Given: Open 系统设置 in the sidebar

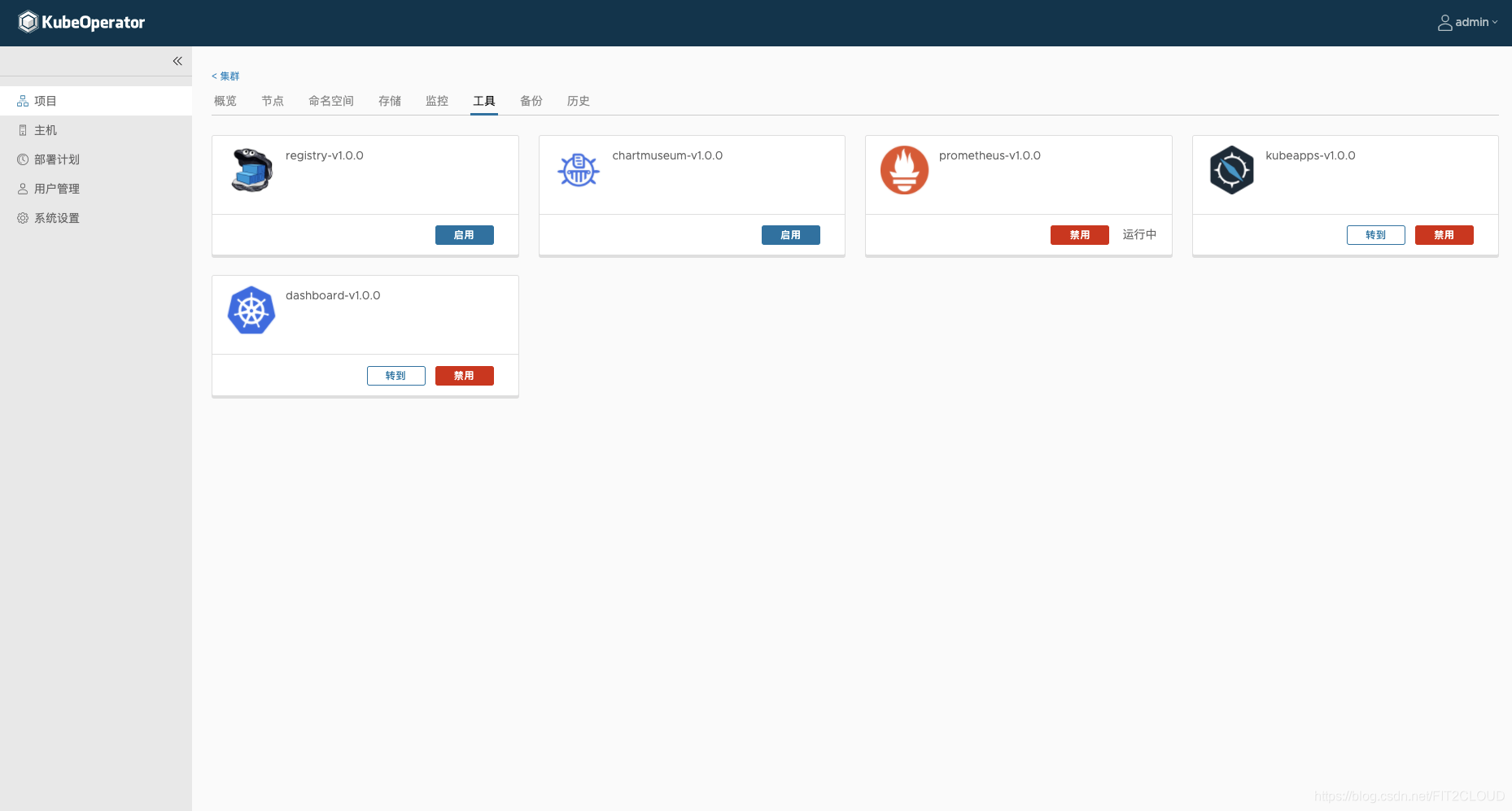Looking at the screenshot, I should 96,218.
